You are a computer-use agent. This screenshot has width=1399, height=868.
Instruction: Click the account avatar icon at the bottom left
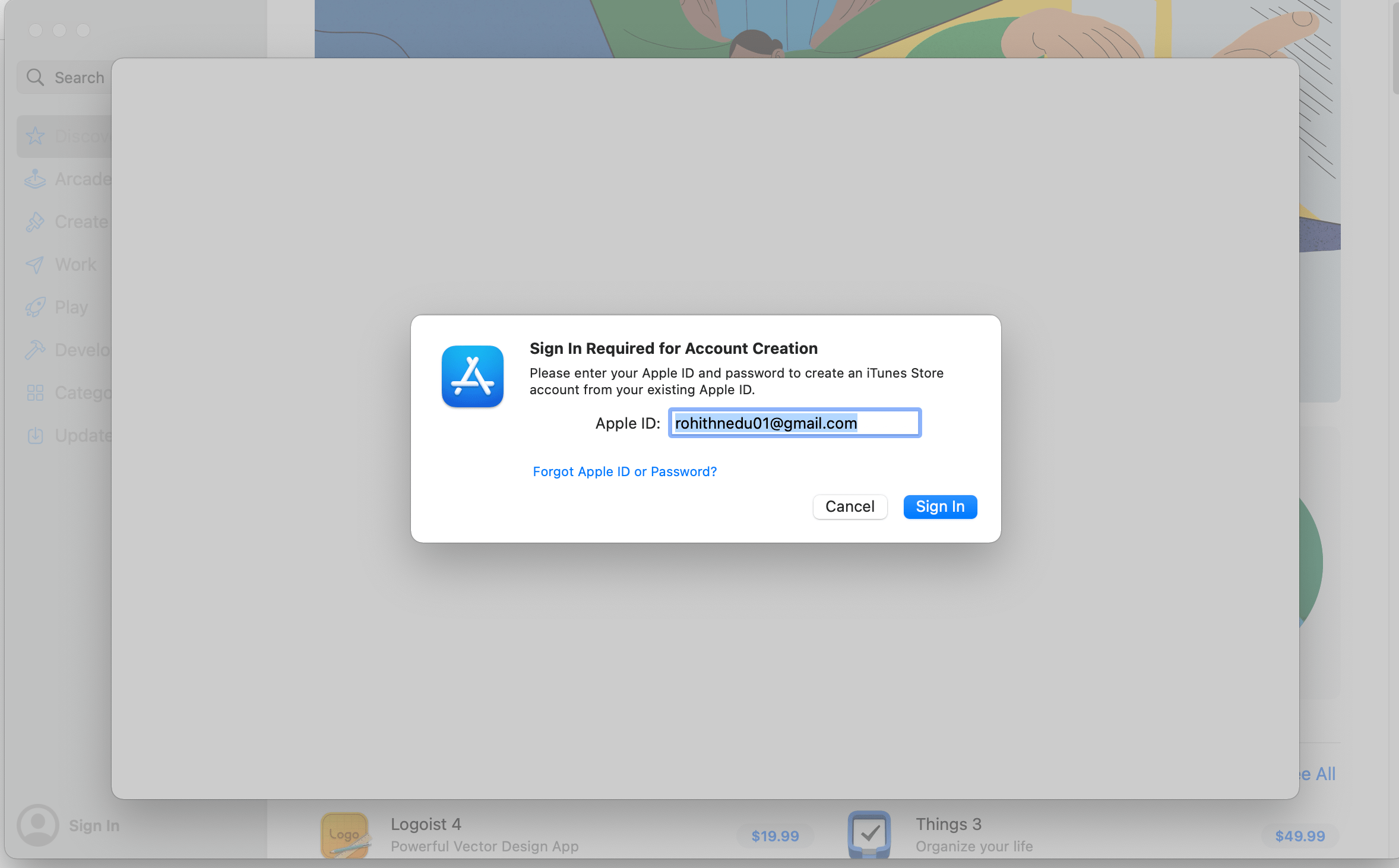(37, 825)
